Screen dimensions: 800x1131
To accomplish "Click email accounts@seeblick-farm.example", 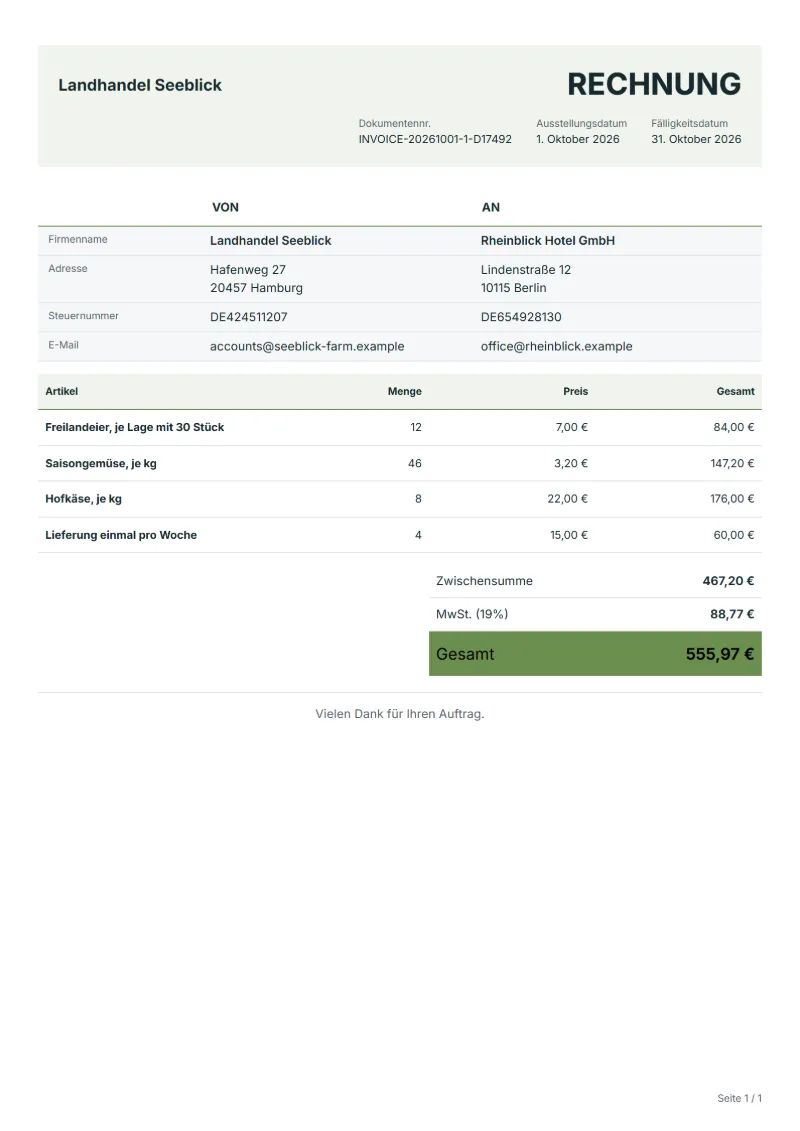I will click(x=307, y=346).
